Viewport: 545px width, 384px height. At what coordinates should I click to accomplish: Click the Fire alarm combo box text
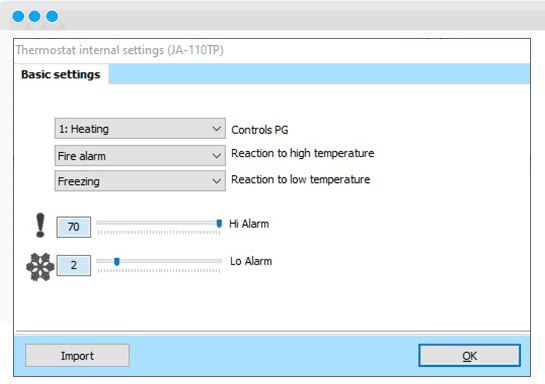point(82,156)
